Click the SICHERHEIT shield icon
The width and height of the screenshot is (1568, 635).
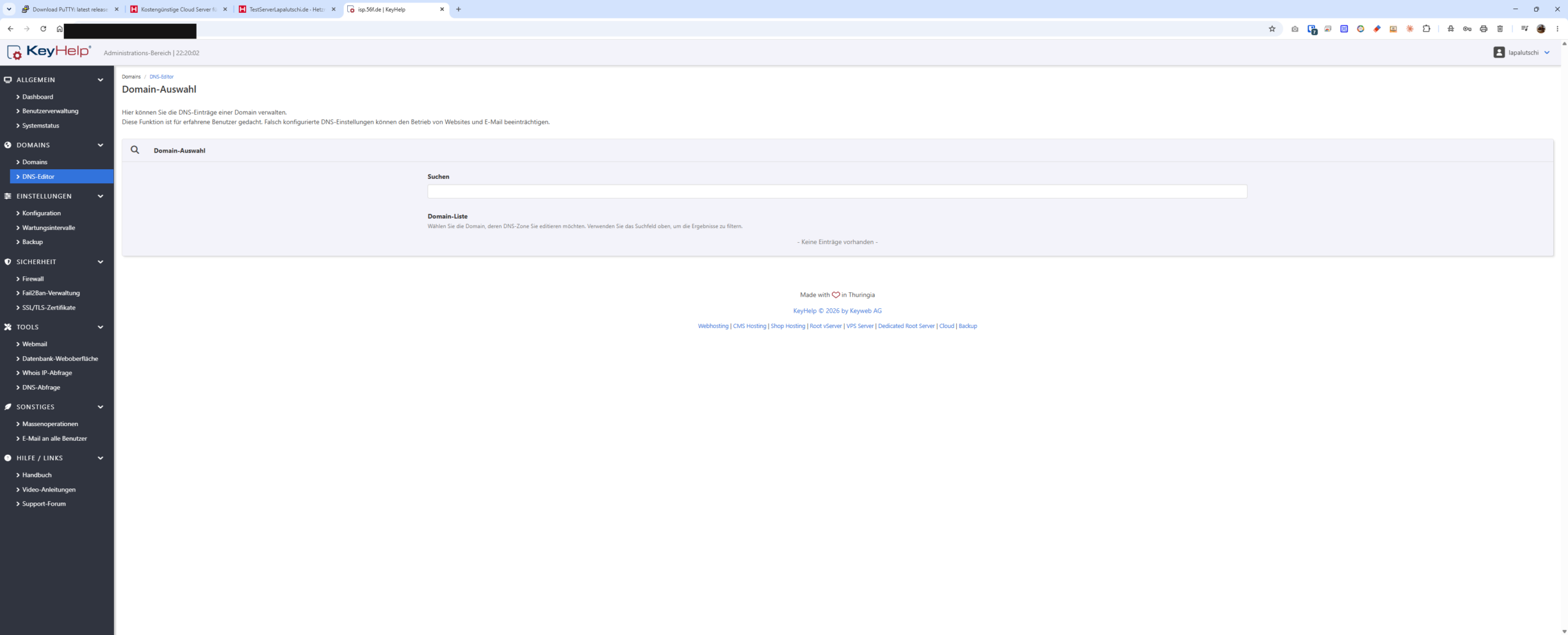tap(8, 262)
